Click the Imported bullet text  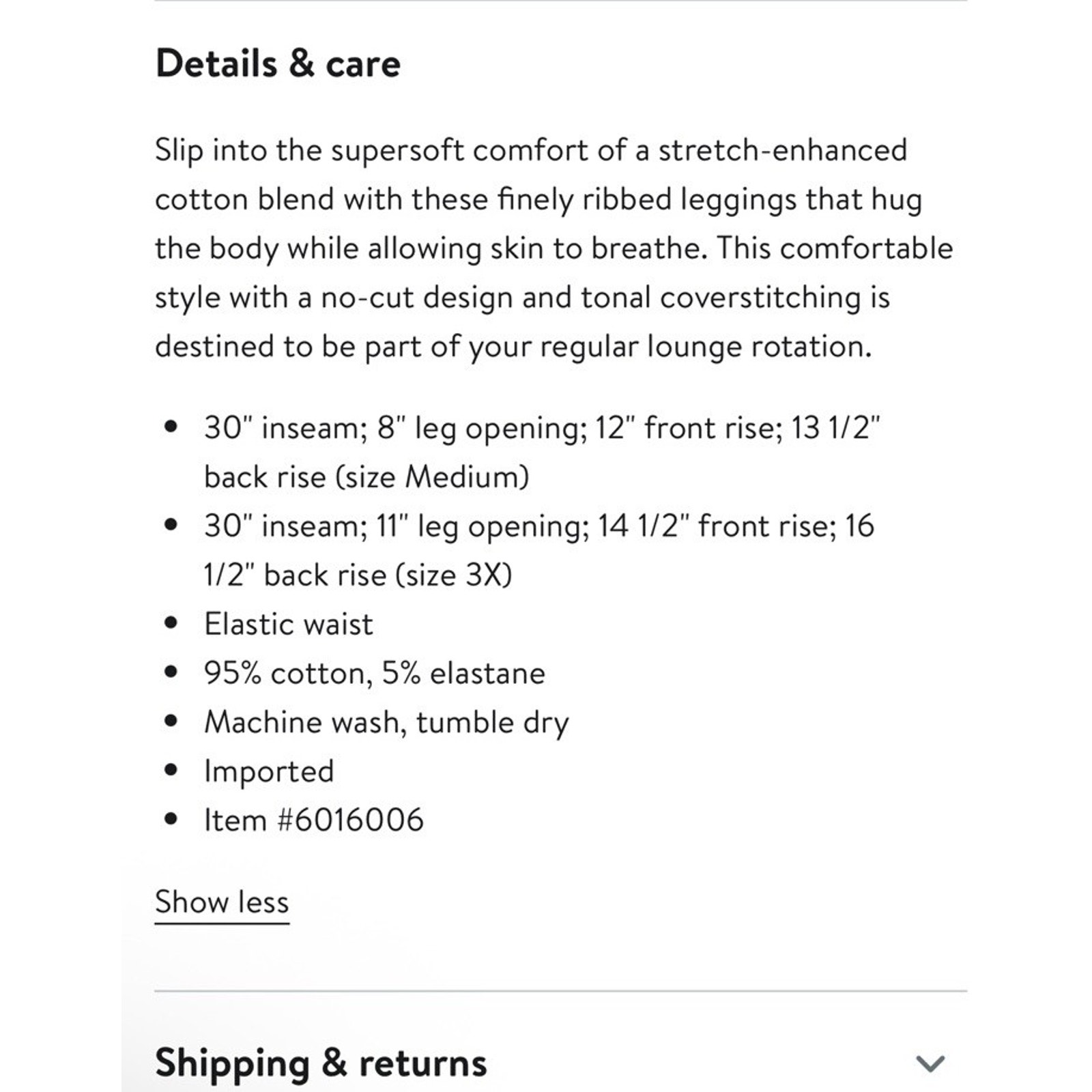269,772
